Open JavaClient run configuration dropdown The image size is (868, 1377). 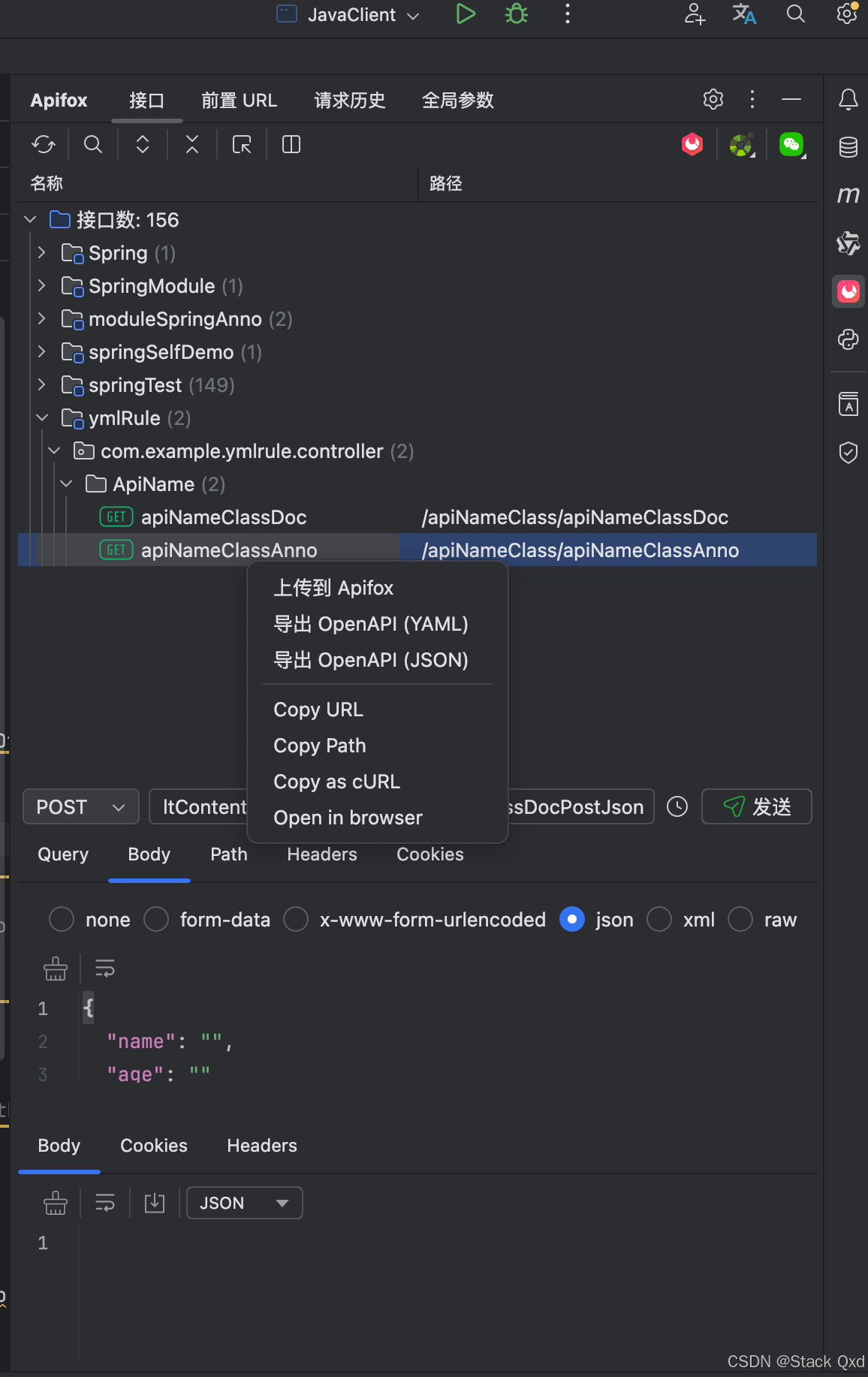pos(348,14)
